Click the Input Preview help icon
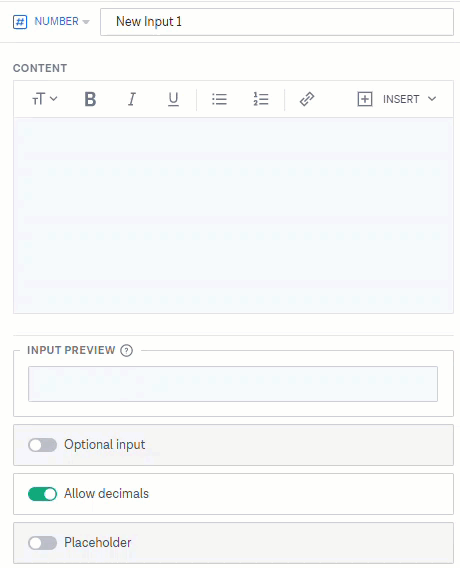The width and height of the screenshot is (460, 568). point(126,350)
